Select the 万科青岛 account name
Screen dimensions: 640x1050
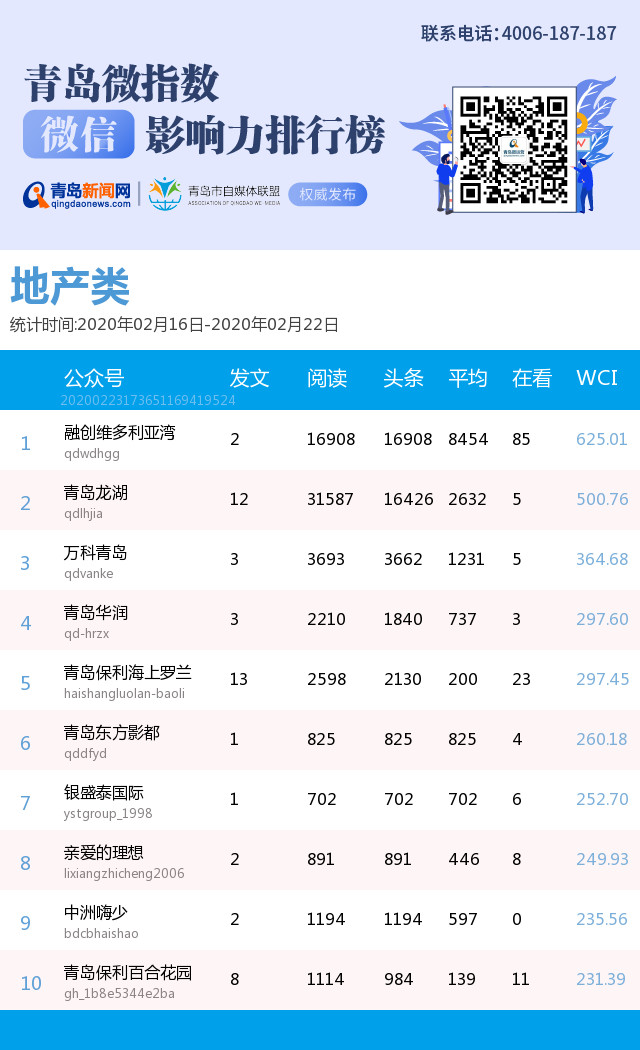[x=96, y=553]
